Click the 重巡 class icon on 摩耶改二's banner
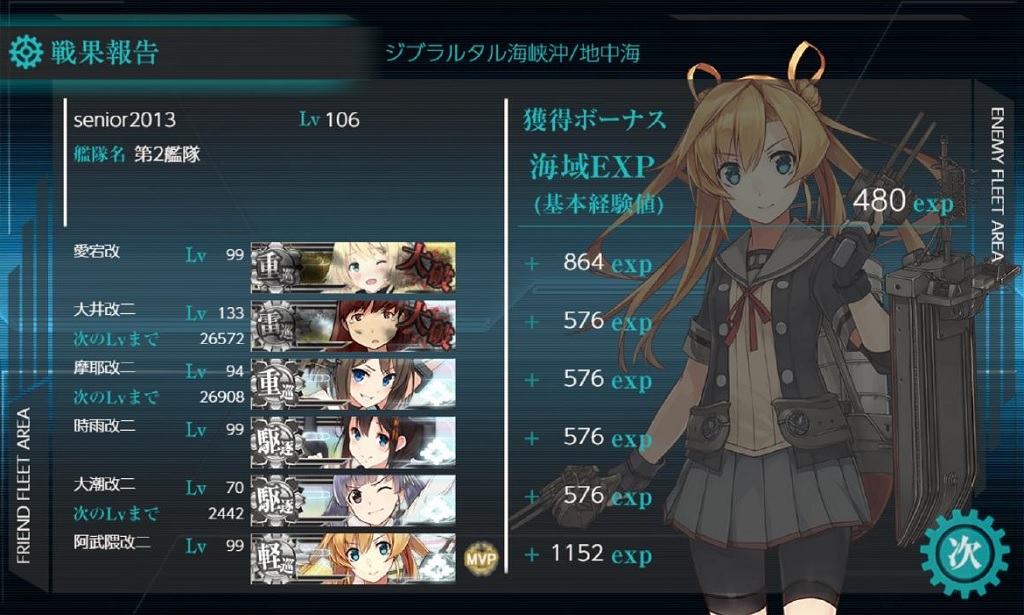The image size is (1024, 615). tap(277, 384)
